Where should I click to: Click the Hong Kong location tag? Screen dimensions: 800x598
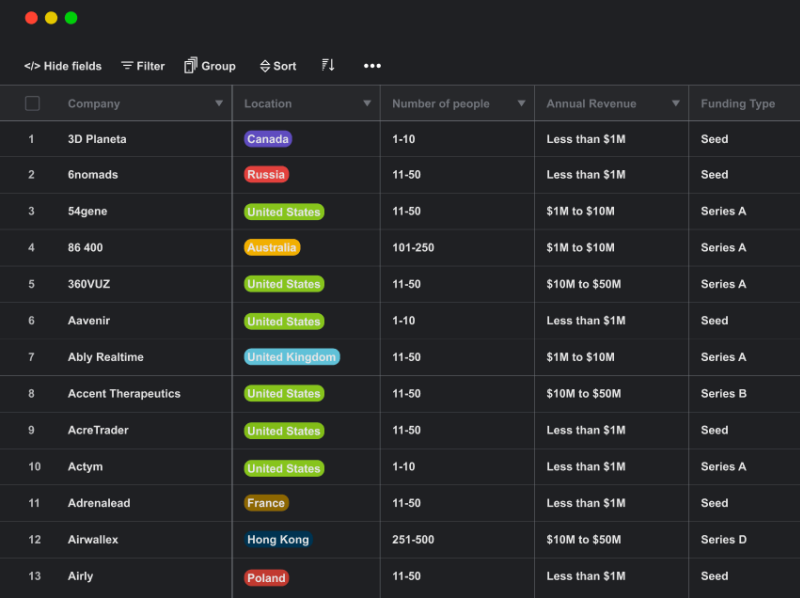[x=278, y=540]
